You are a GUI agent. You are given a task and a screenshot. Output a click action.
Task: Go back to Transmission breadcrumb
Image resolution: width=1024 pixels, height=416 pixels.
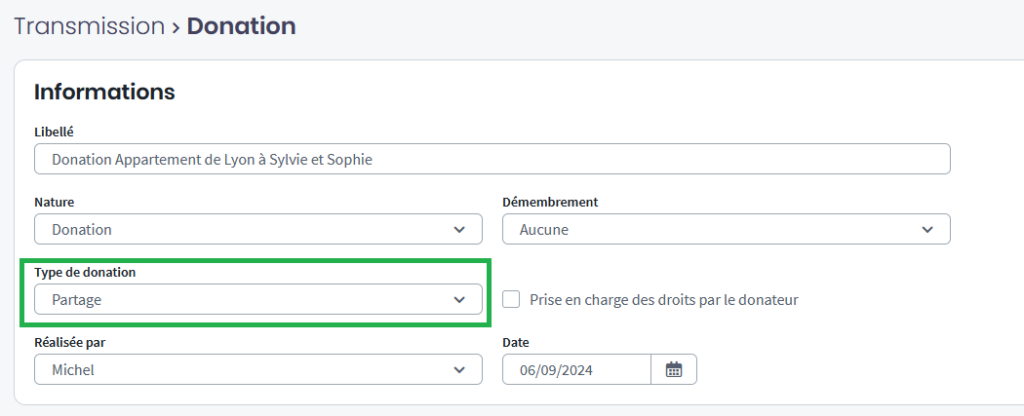[x=88, y=26]
